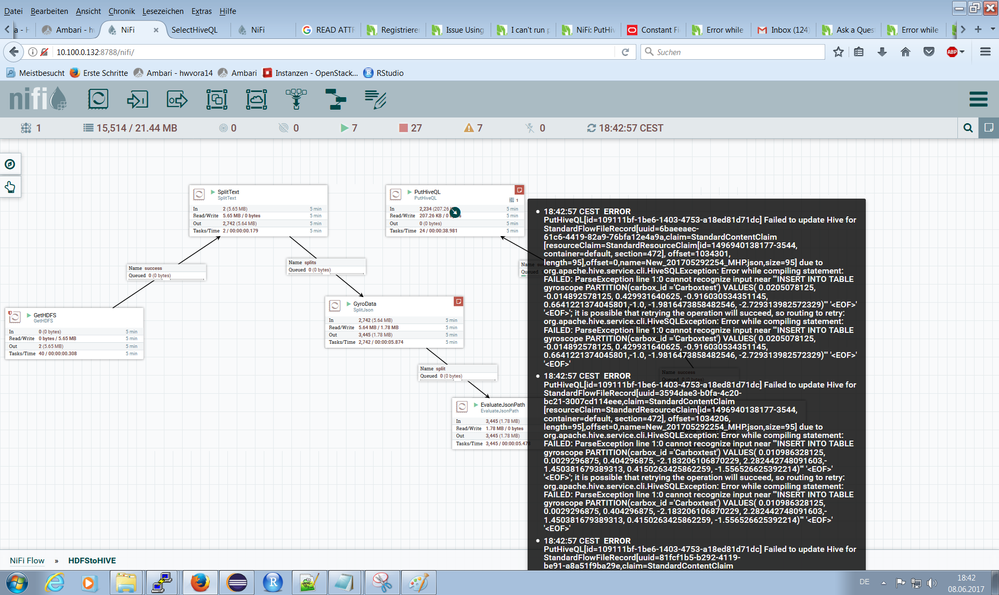Image resolution: width=999 pixels, height=595 pixels.
Task: Expand the Operate panel hand icon
Action: (x=10, y=186)
